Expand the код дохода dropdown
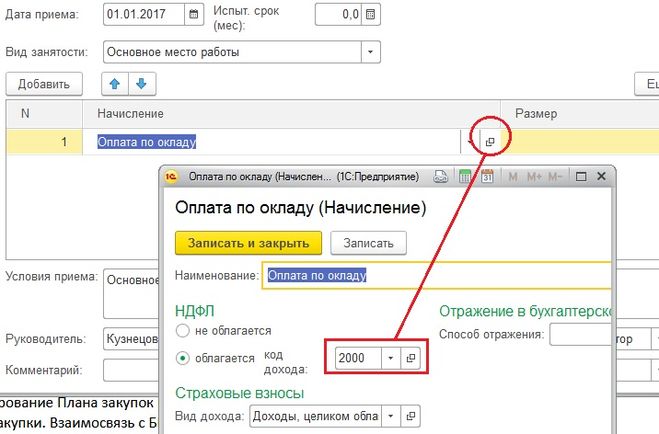 pos(387,357)
